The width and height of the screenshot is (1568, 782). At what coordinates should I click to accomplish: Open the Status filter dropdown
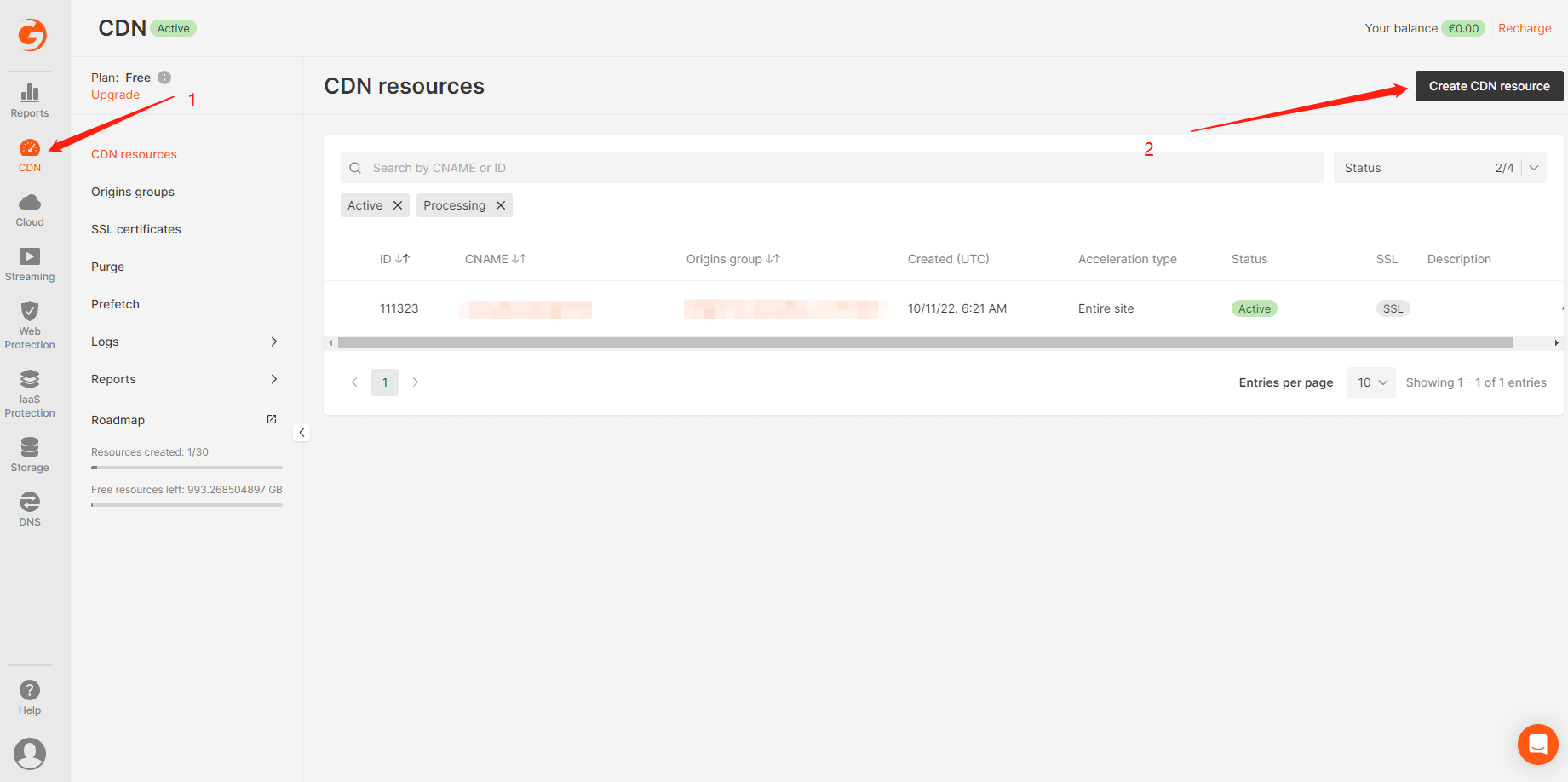pyautogui.click(x=1439, y=168)
